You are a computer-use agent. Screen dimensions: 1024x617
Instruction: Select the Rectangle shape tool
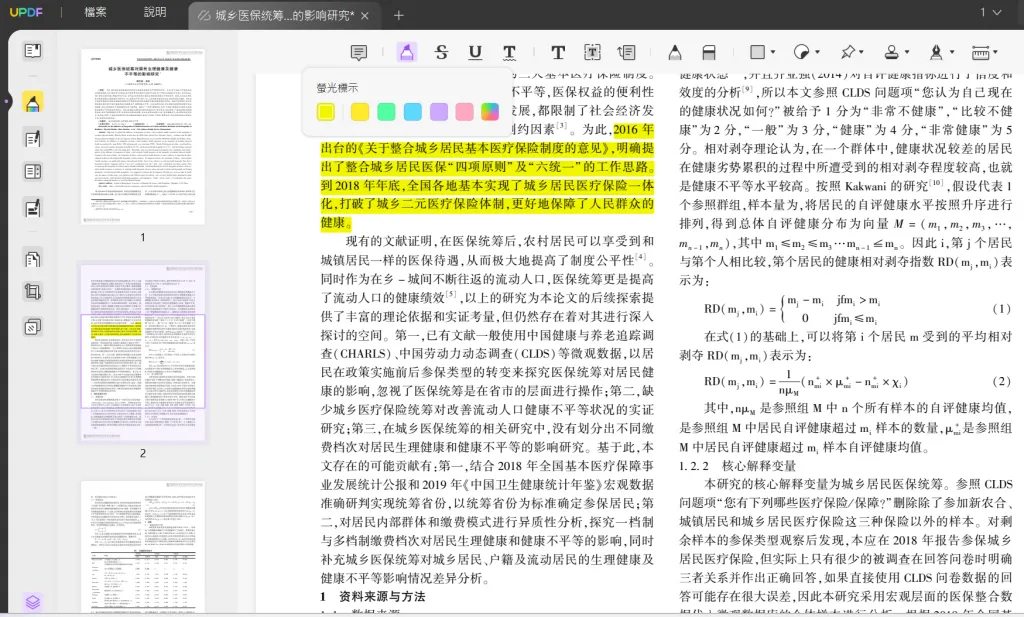(758, 52)
